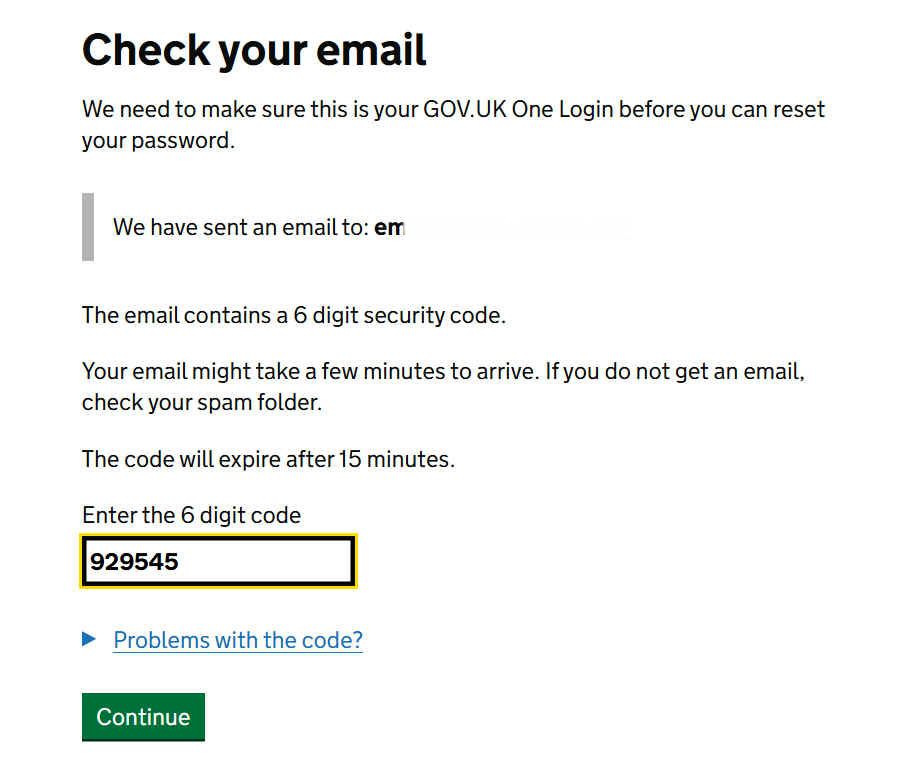Click the "Enter the 6 digit code" label

(191, 515)
